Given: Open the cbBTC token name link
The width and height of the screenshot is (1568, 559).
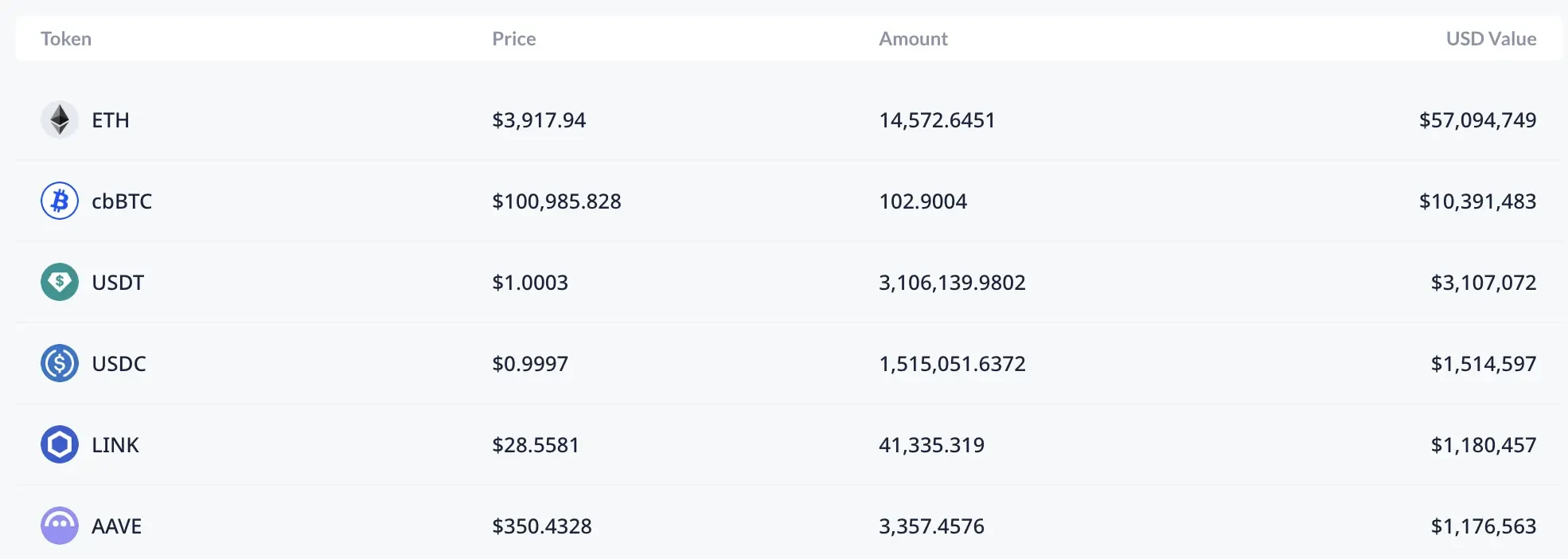Looking at the screenshot, I should pos(122,201).
